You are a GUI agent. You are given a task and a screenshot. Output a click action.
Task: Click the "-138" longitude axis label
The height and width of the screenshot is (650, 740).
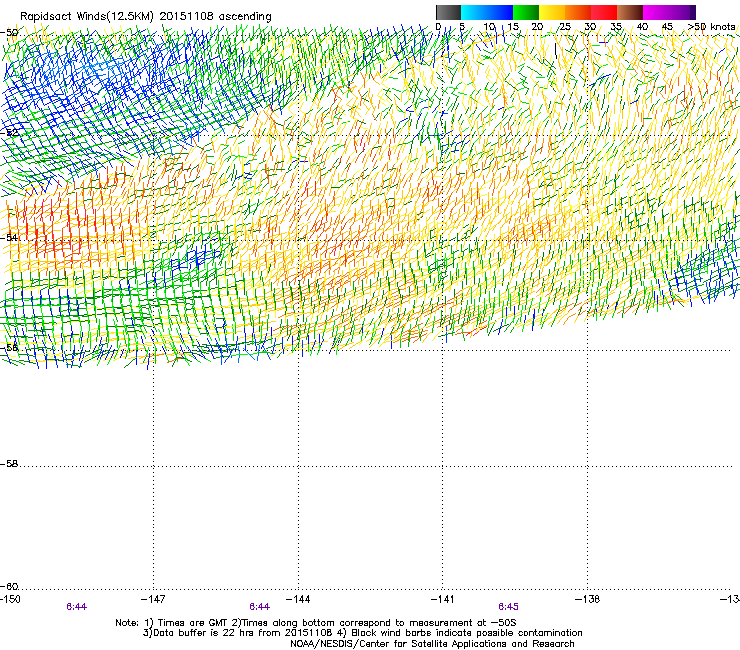pos(587,599)
